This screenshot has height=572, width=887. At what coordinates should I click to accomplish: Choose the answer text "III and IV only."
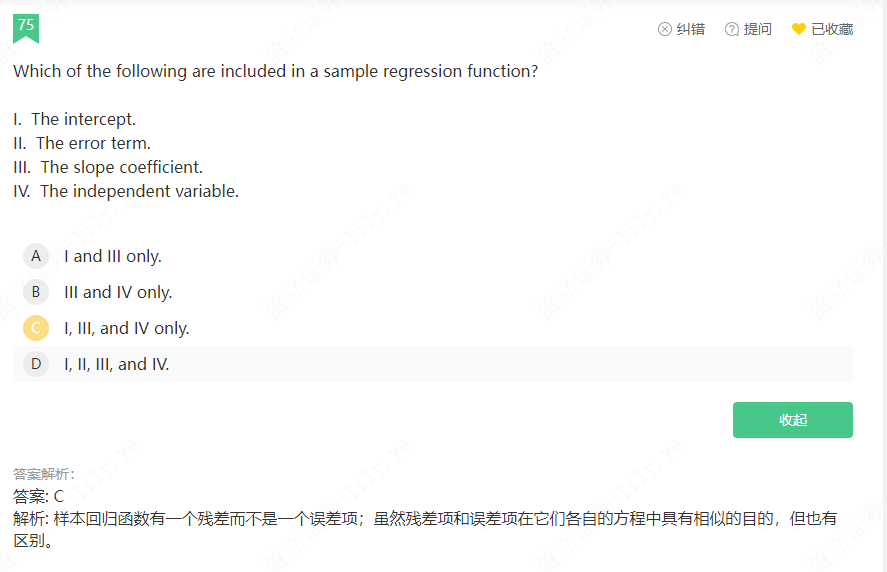pyautogui.click(x=118, y=292)
